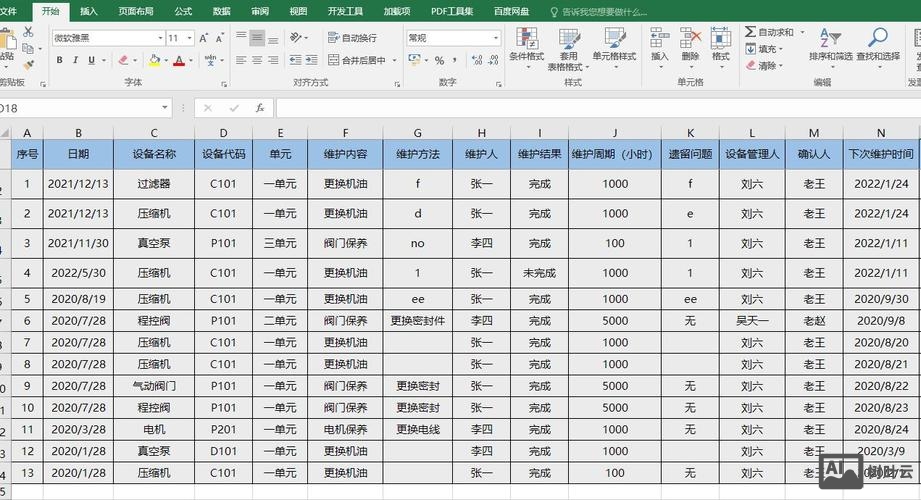
Task: Toggle middle vertical alignment
Action: click(x=257, y=38)
